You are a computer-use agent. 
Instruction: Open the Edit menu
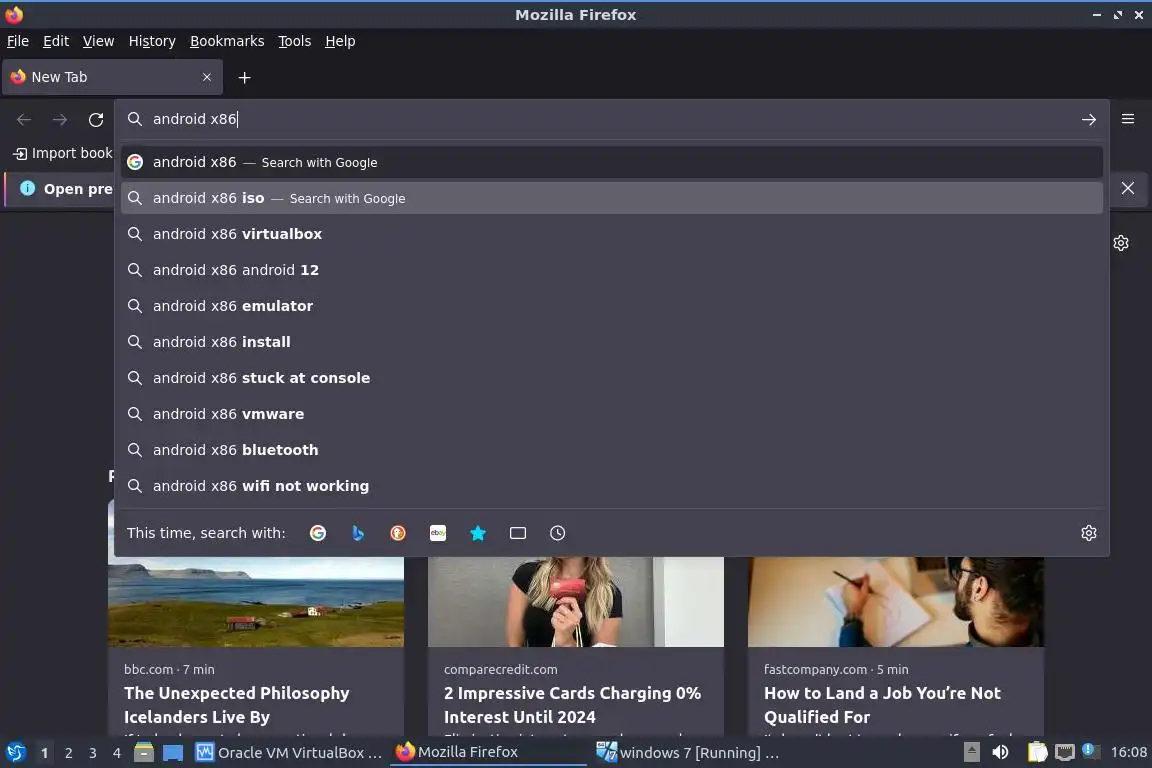[56, 41]
